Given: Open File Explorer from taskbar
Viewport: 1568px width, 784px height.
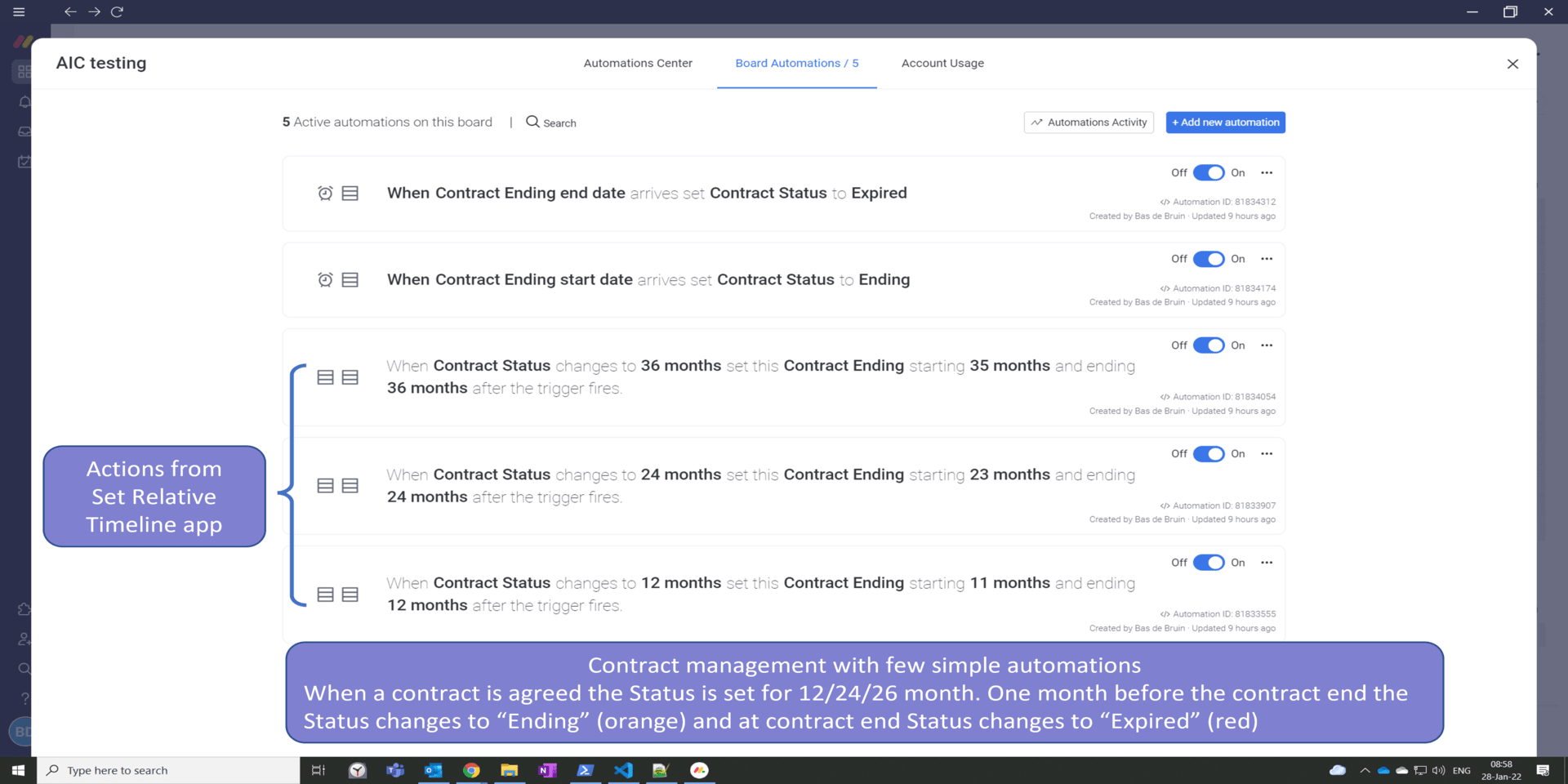Looking at the screenshot, I should pos(510,770).
